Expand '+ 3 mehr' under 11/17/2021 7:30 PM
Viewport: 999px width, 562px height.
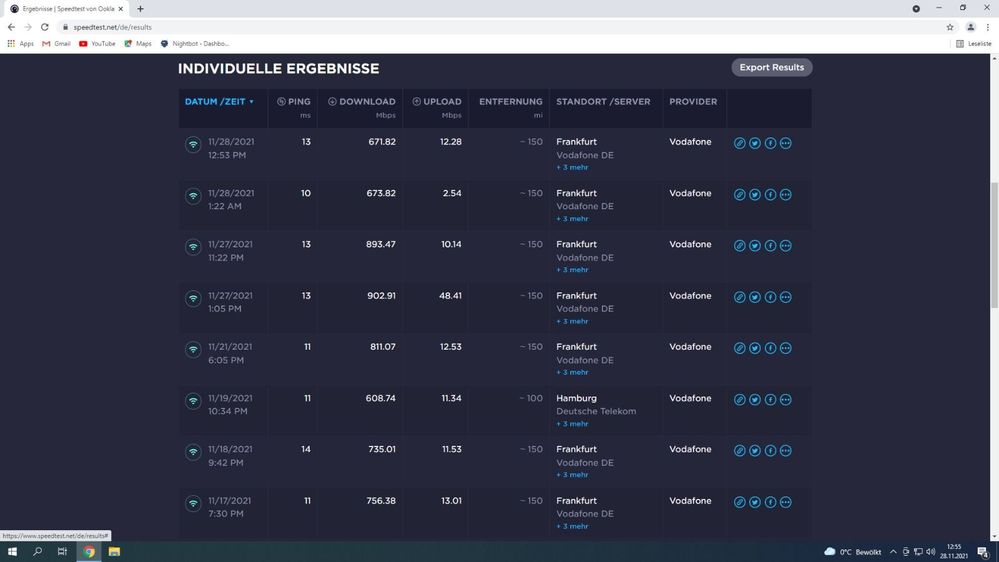[572, 526]
